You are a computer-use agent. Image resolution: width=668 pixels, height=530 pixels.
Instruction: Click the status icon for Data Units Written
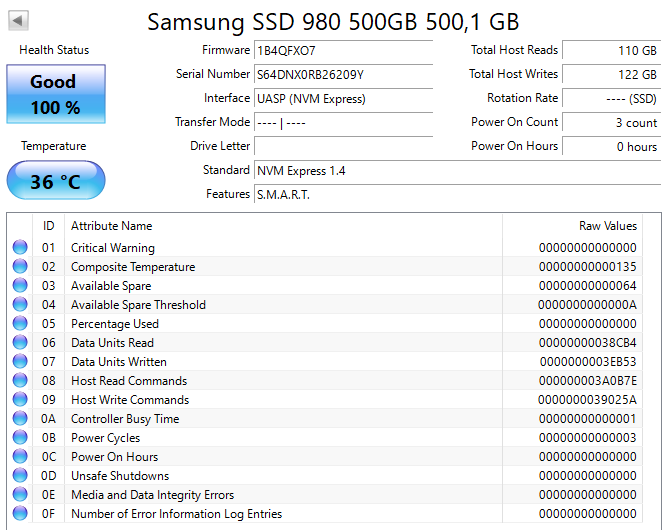(x=20, y=362)
